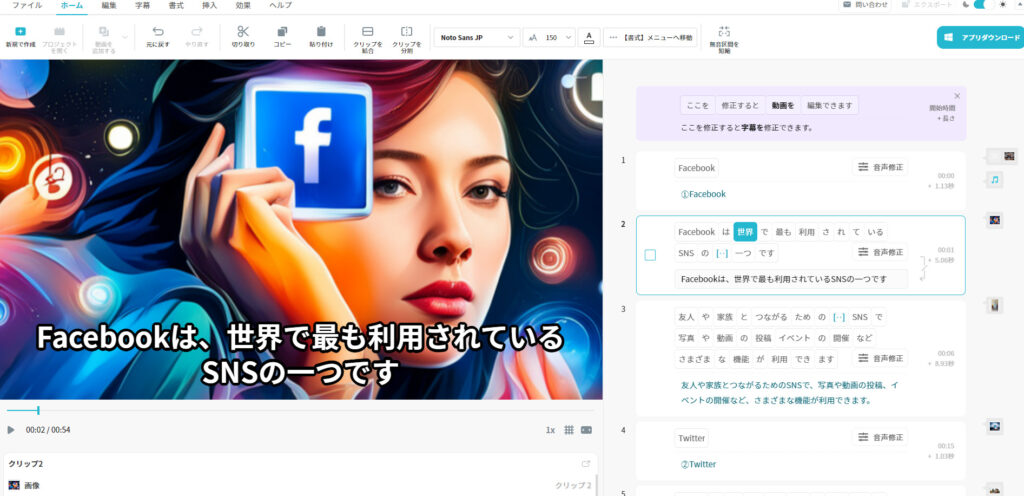Switch to the ホーム tab
Image resolution: width=1024 pixels, height=496 pixels.
pos(71,5)
